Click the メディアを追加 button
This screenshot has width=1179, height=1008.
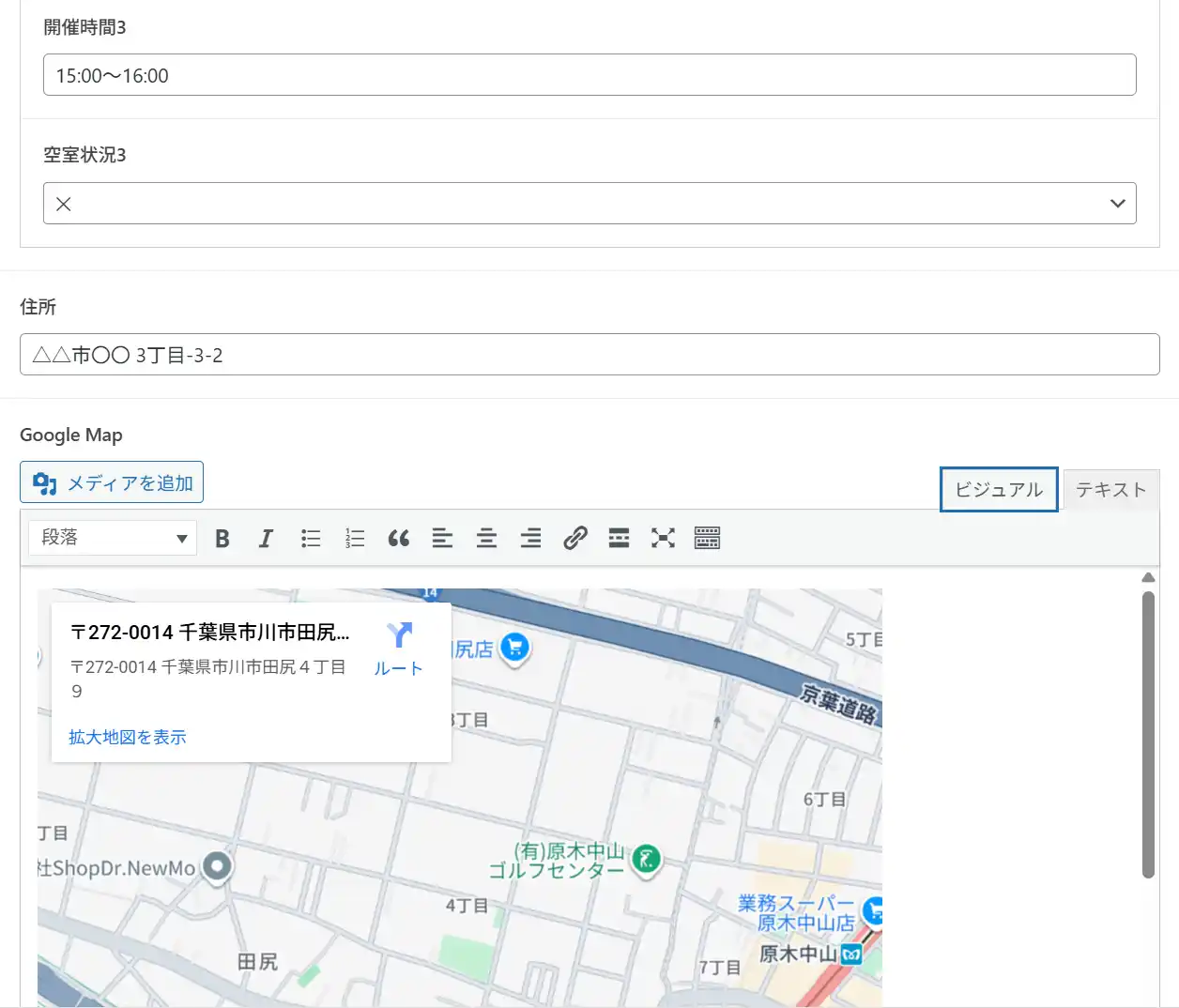pyautogui.click(x=112, y=482)
